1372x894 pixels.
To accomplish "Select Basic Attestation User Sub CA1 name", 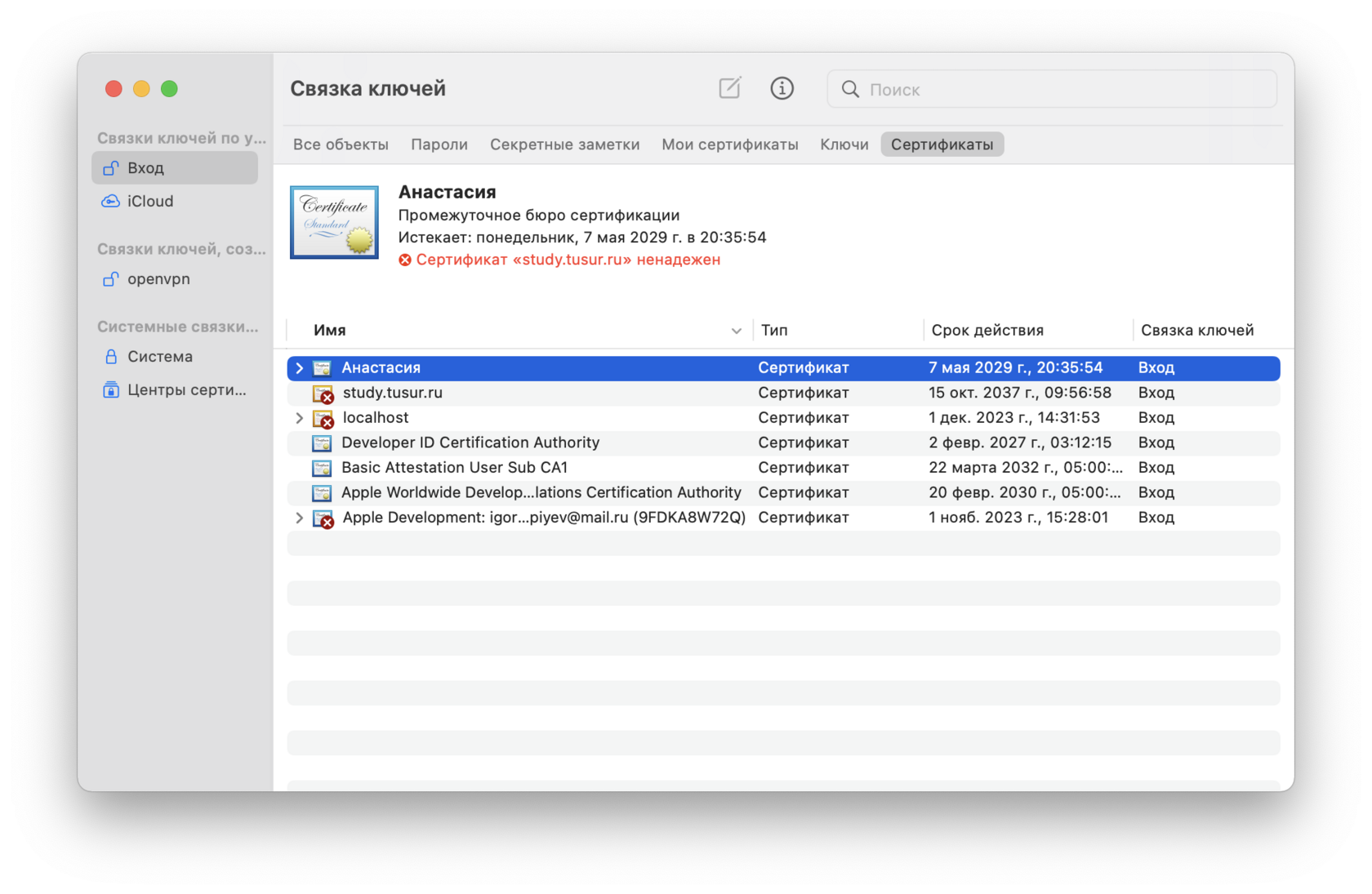I will (x=454, y=468).
